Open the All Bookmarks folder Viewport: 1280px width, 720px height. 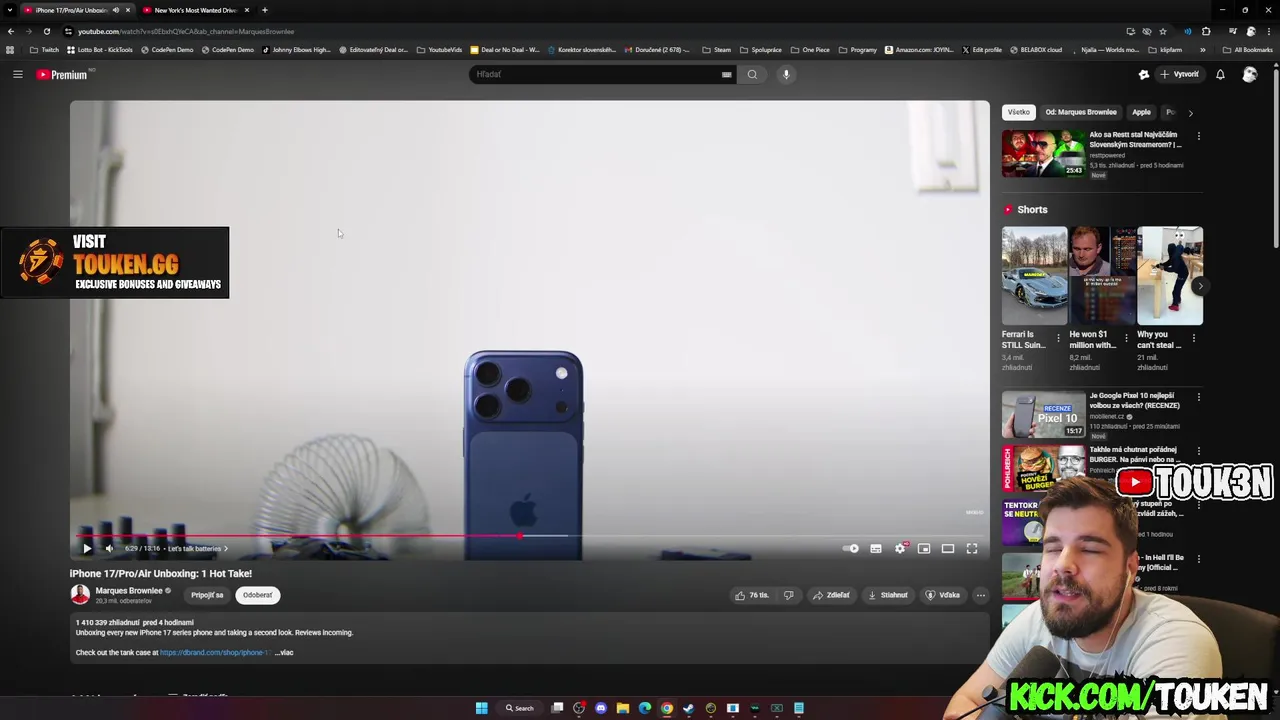[x=1247, y=50]
